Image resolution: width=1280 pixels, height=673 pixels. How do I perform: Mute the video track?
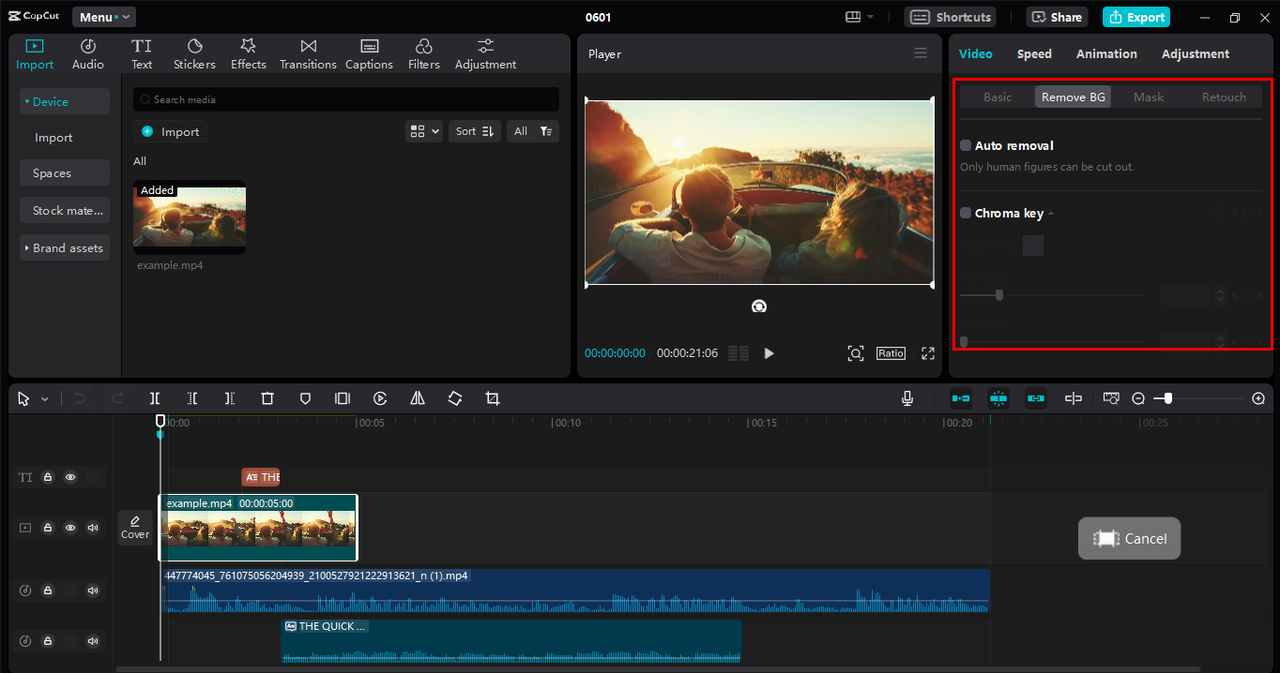(x=93, y=527)
